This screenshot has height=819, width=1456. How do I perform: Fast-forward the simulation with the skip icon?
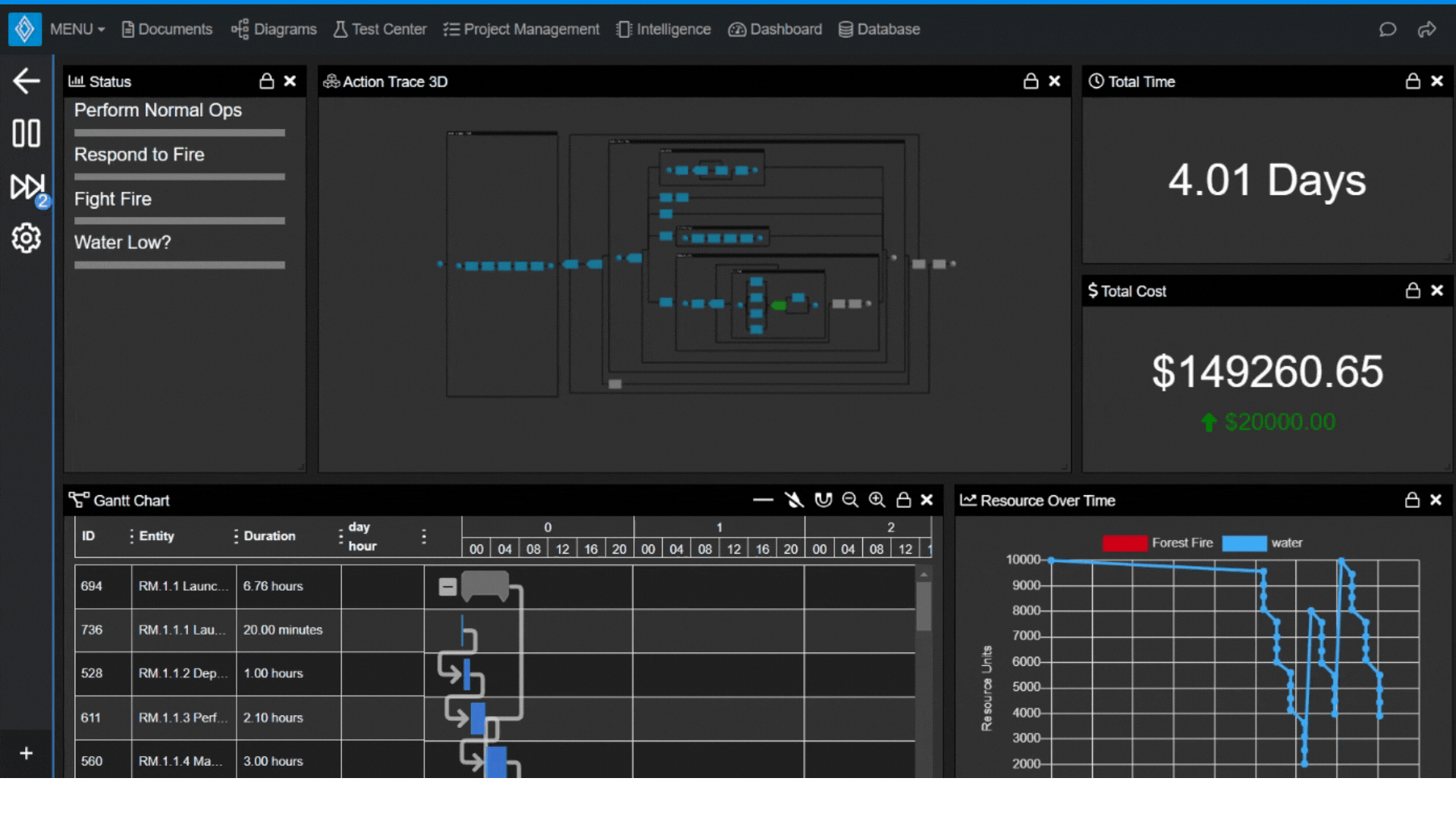(26, 186)
